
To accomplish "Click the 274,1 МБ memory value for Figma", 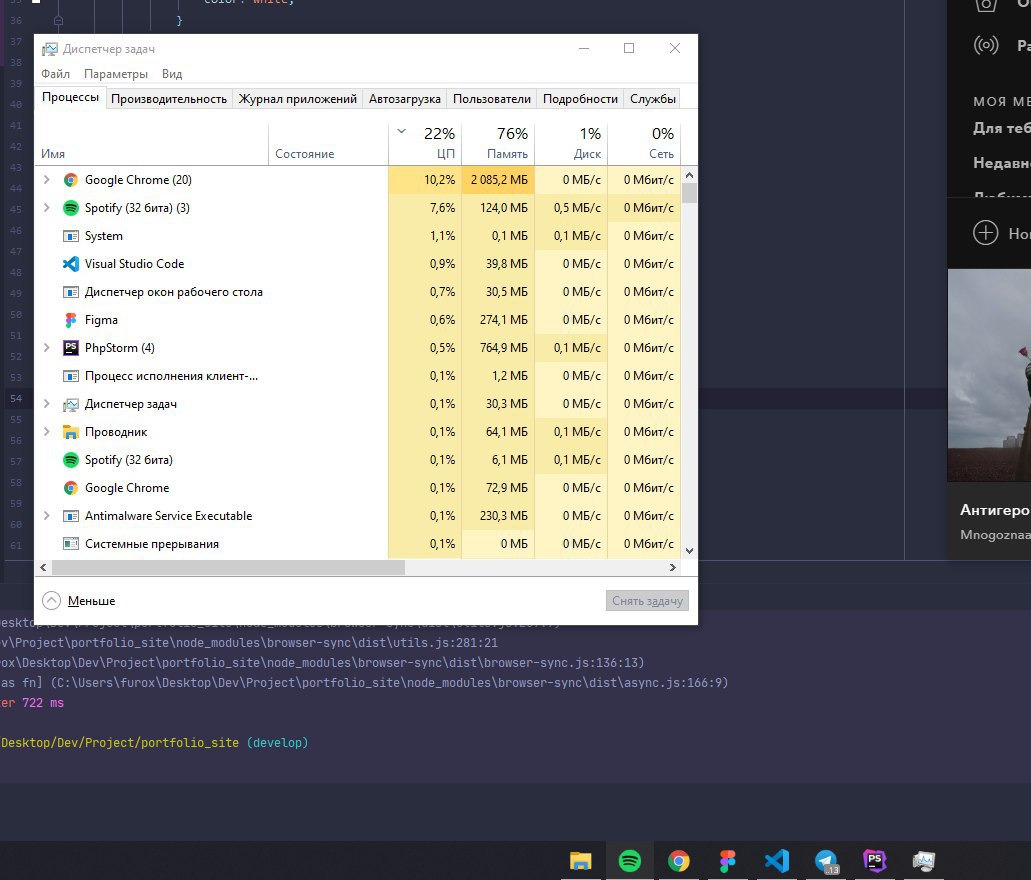I will pos(504,320).
